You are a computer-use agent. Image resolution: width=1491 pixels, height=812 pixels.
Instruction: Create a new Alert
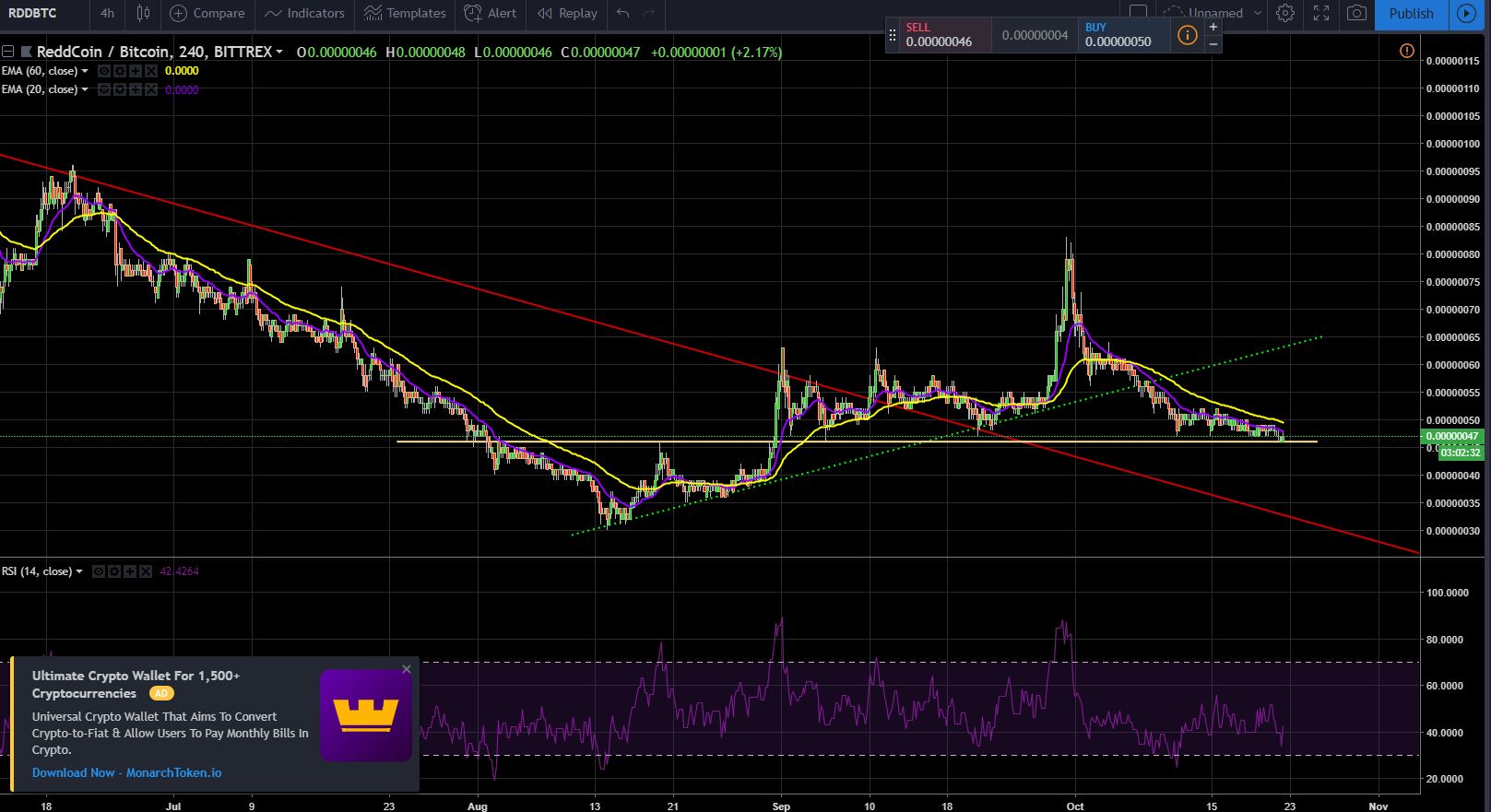pos(491,13)
